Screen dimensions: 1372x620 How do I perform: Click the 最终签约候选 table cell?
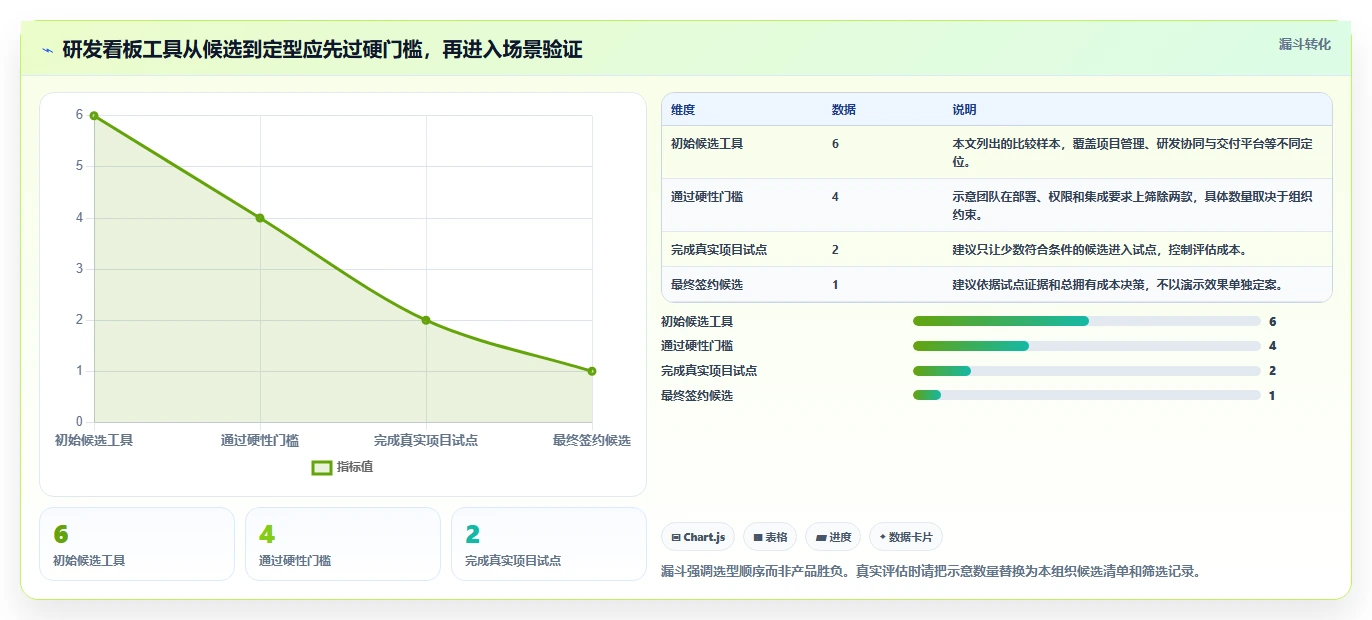point(707,285)
